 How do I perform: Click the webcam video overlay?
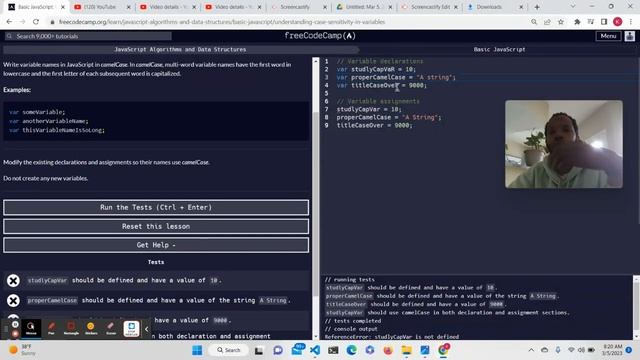click(564, 144)
